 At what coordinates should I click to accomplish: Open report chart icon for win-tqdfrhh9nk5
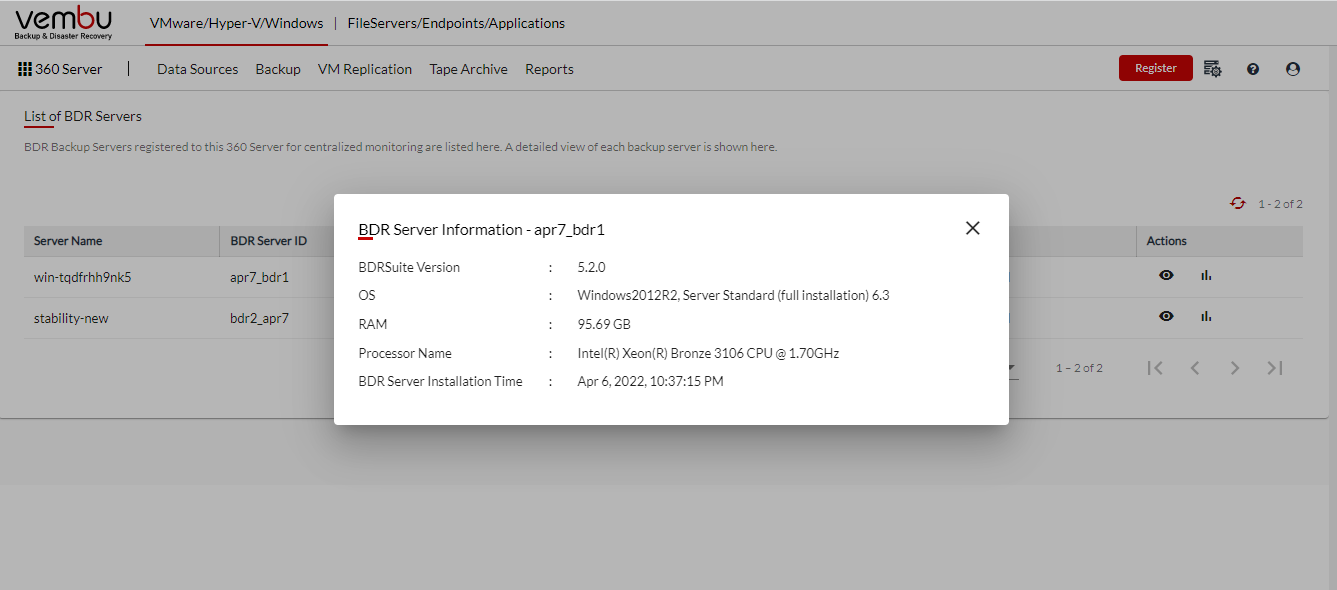(1206, 276)
